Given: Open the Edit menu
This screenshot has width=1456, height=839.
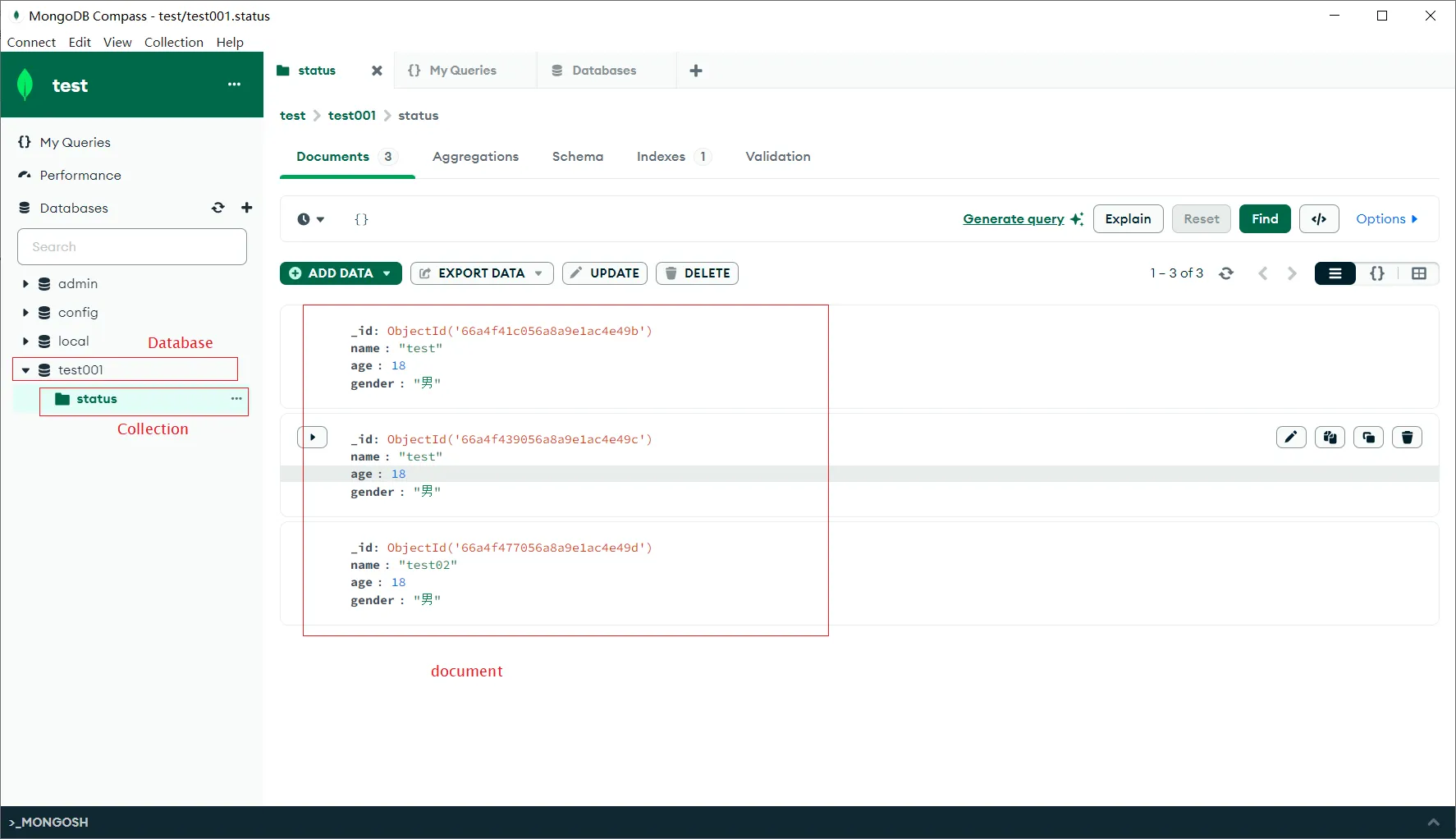Looking at the screenshot, I should (80, 43).
